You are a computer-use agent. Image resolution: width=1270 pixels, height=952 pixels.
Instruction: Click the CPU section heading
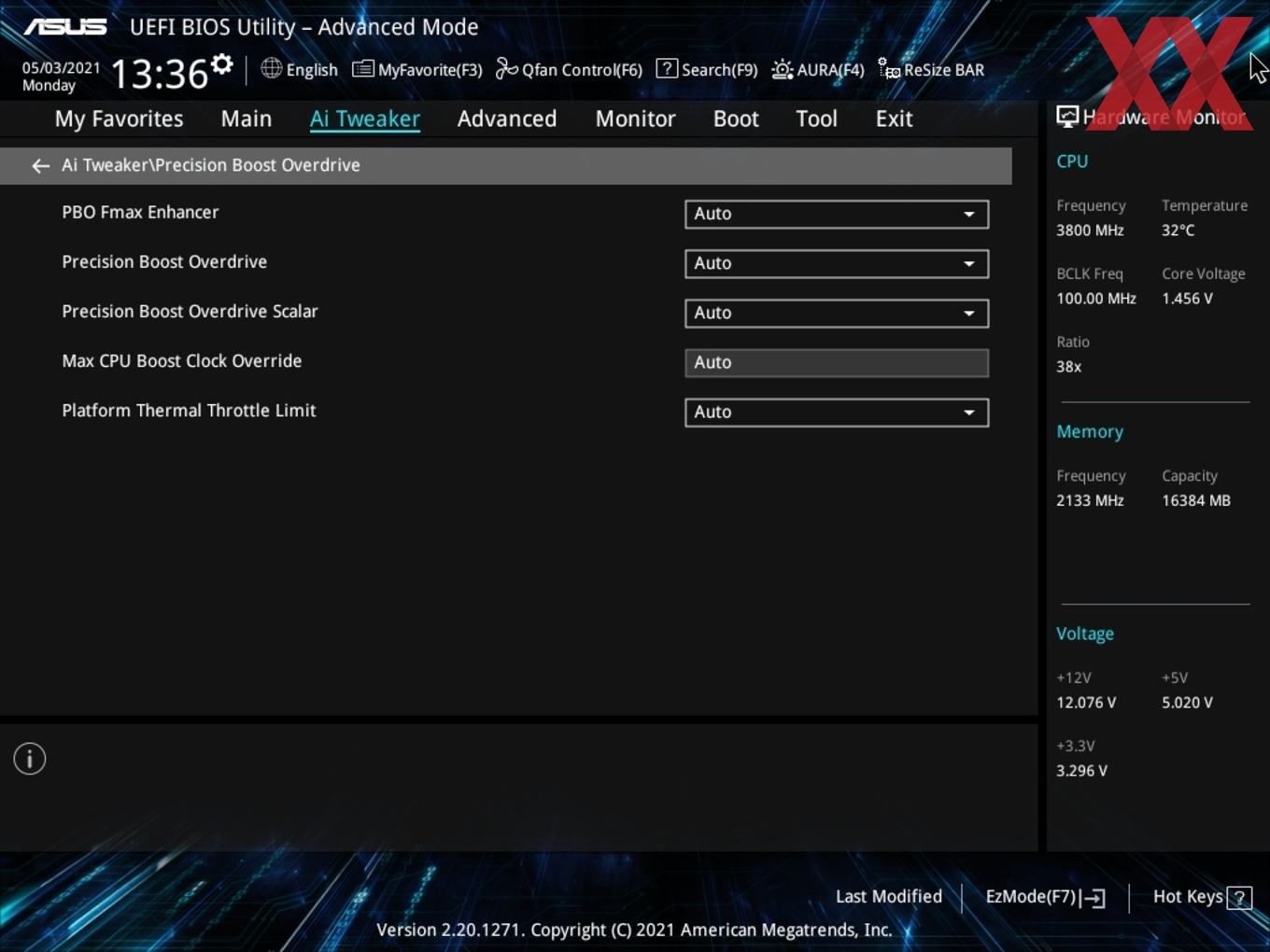pos(1072,161)
